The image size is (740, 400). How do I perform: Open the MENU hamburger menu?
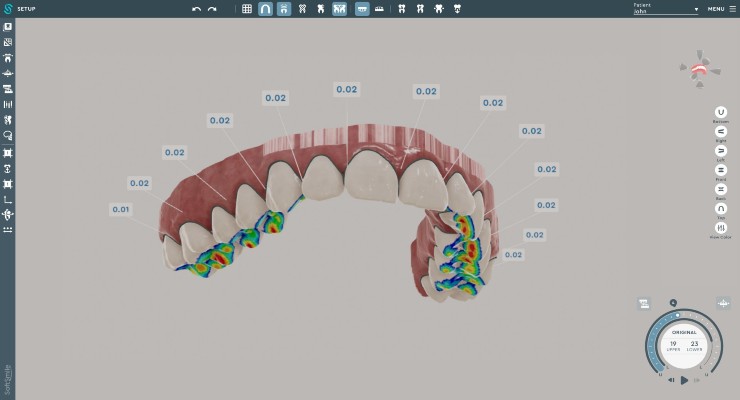point(722,9)
